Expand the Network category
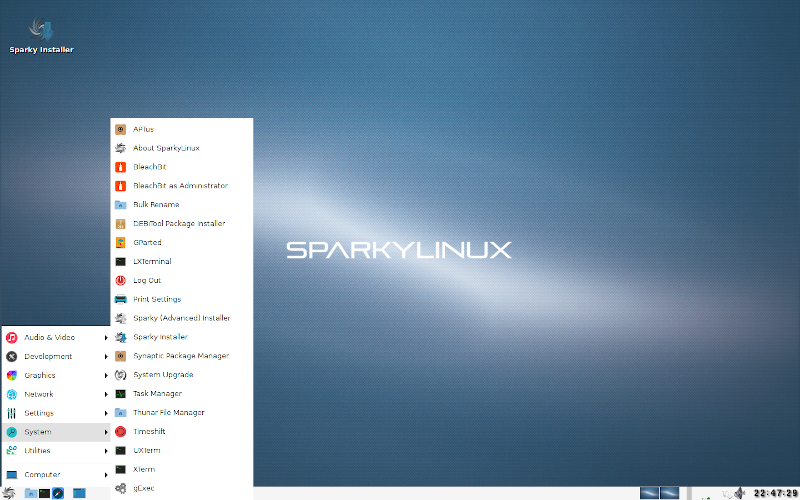The image size is (800, 500). pos(56,394)
